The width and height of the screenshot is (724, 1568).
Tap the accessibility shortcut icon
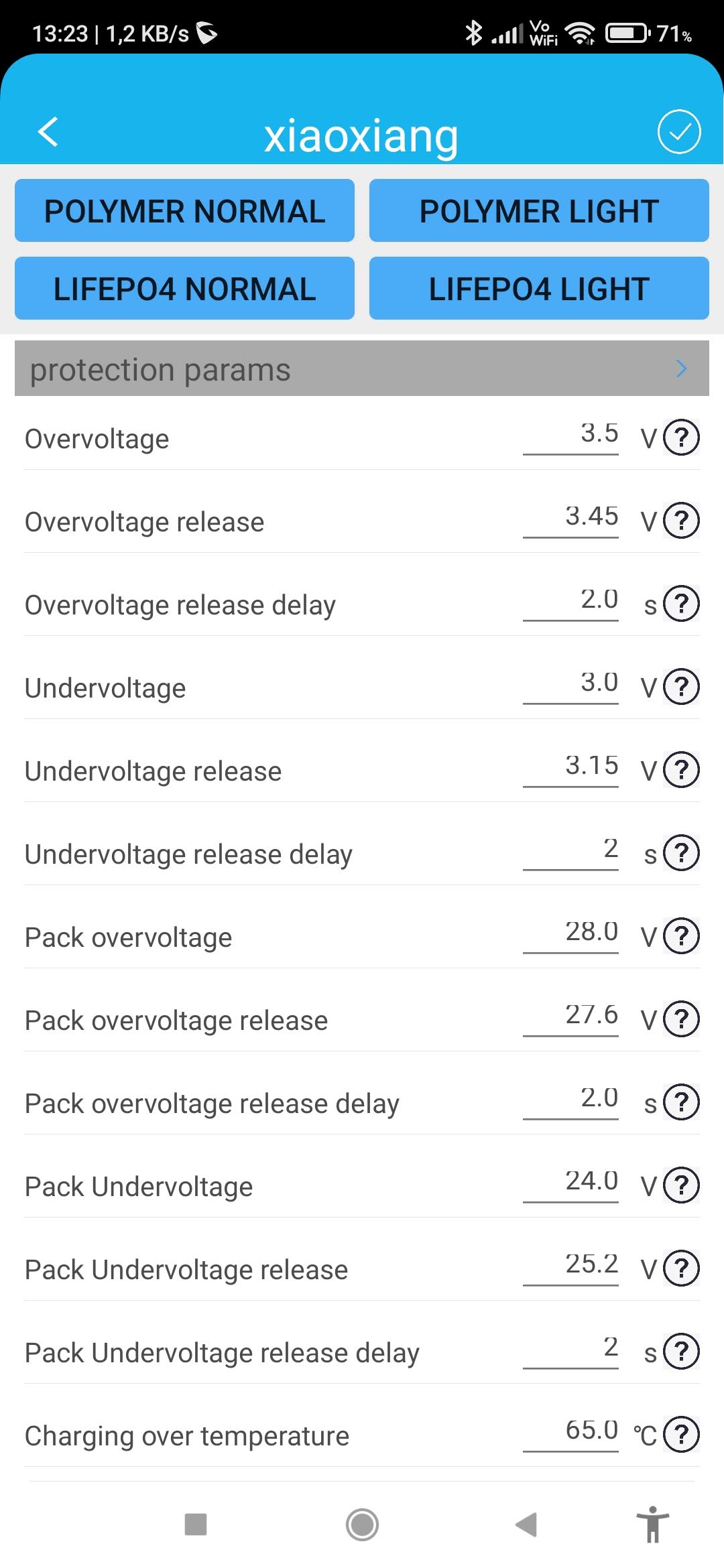pyautogui.click(x=652, y=1524)
